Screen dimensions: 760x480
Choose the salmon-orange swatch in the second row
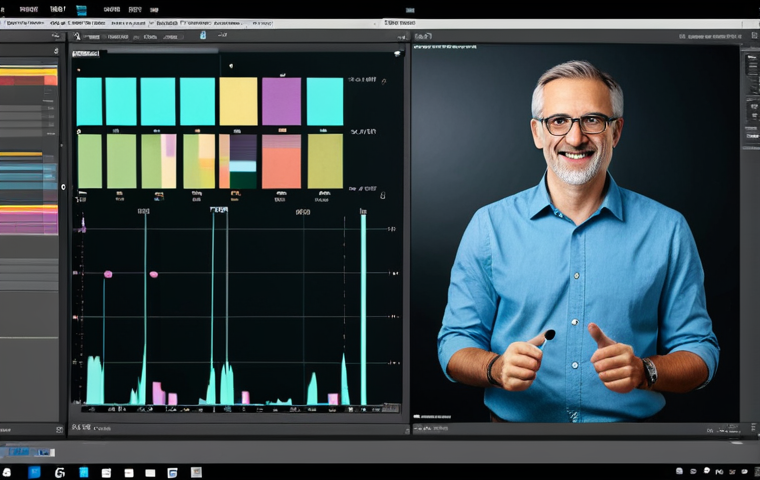pos(282,161)
